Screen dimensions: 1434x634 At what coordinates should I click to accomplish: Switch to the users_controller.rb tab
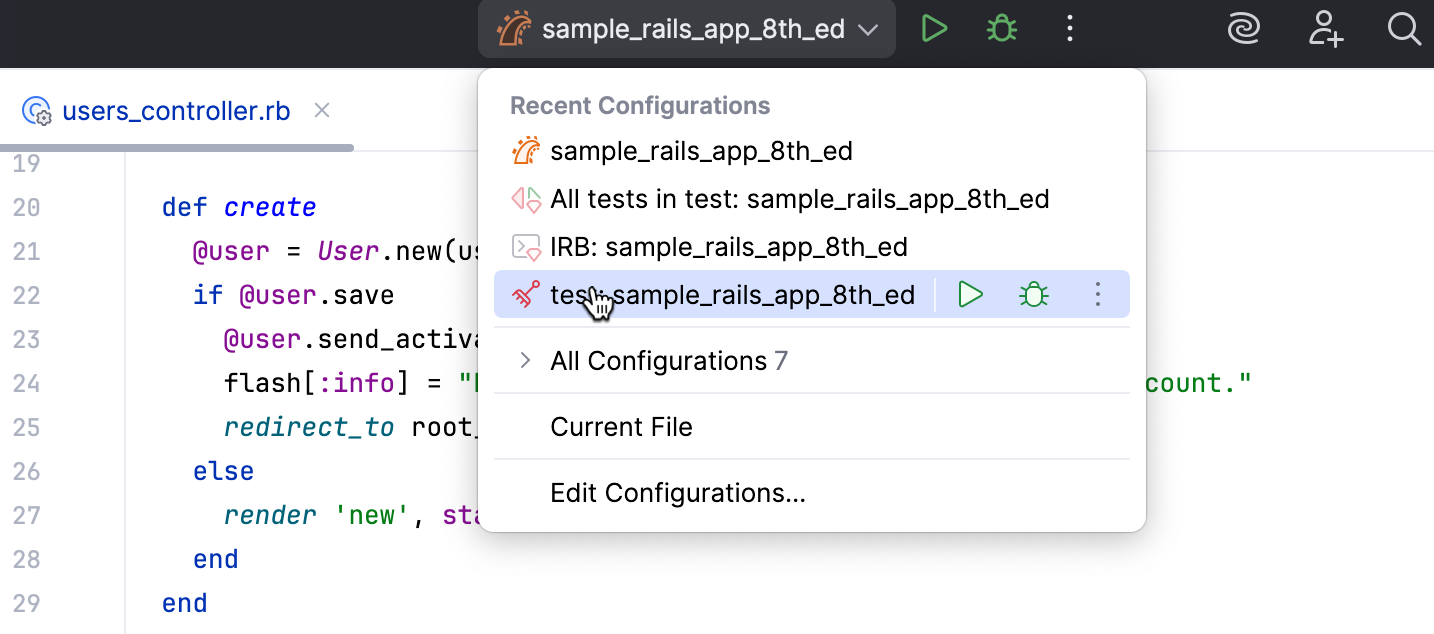click(176, 110)
